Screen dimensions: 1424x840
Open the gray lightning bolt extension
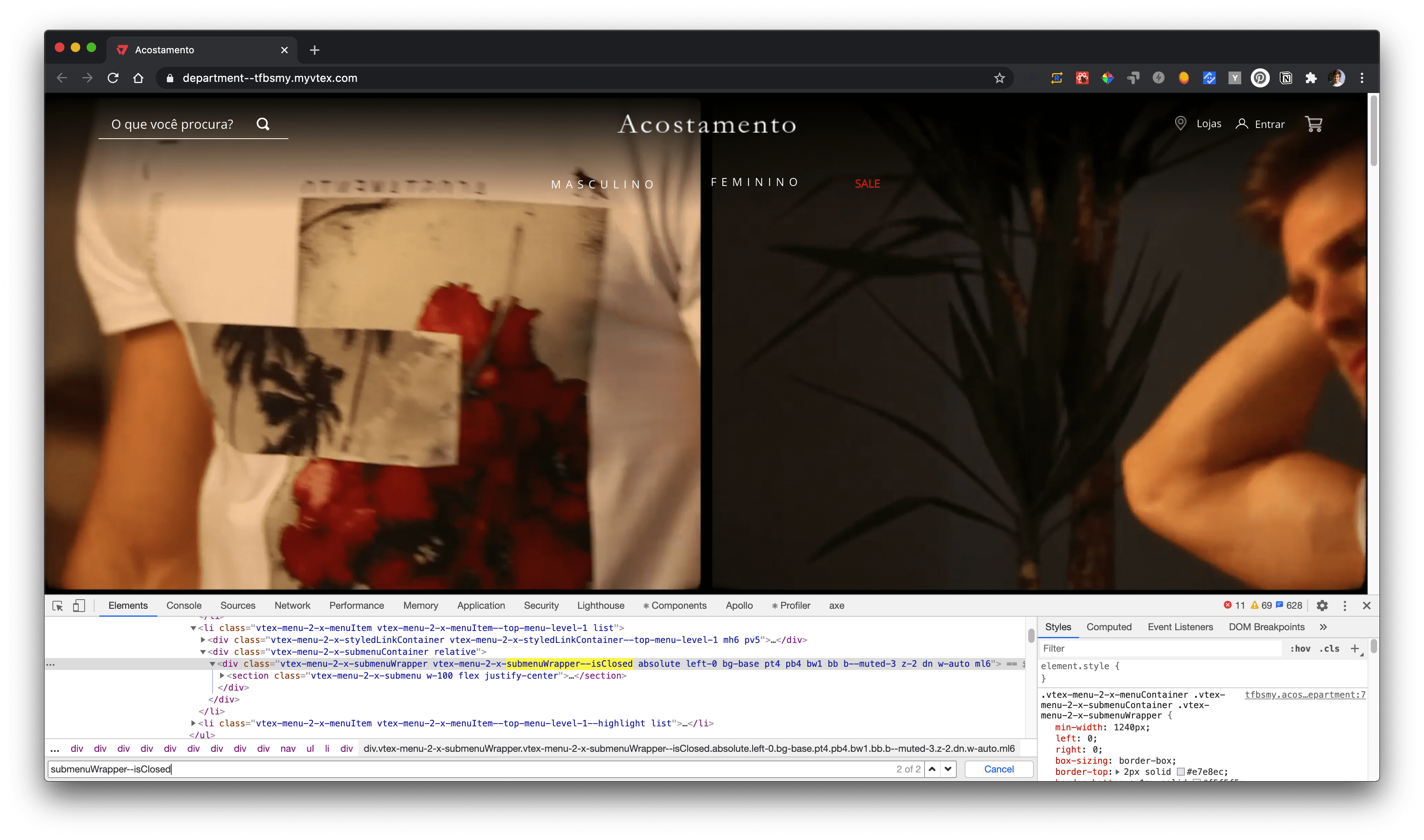[1159, 78]
